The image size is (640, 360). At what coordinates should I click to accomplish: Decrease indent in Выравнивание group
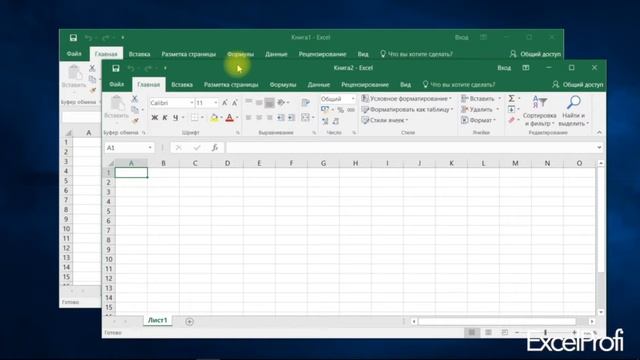click(280, 118)
